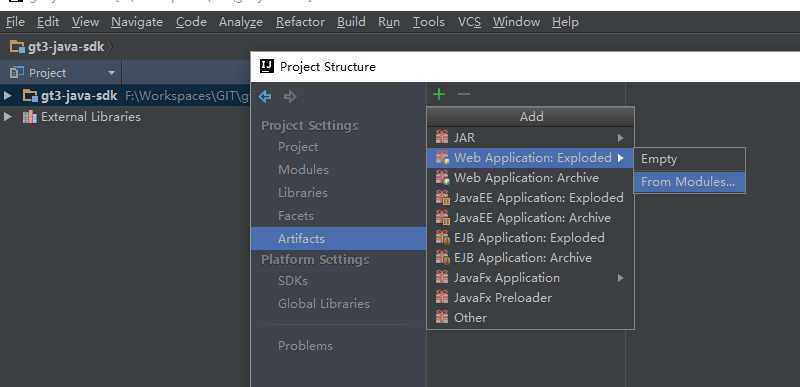Go to Problems section

[x=305, y=346]
